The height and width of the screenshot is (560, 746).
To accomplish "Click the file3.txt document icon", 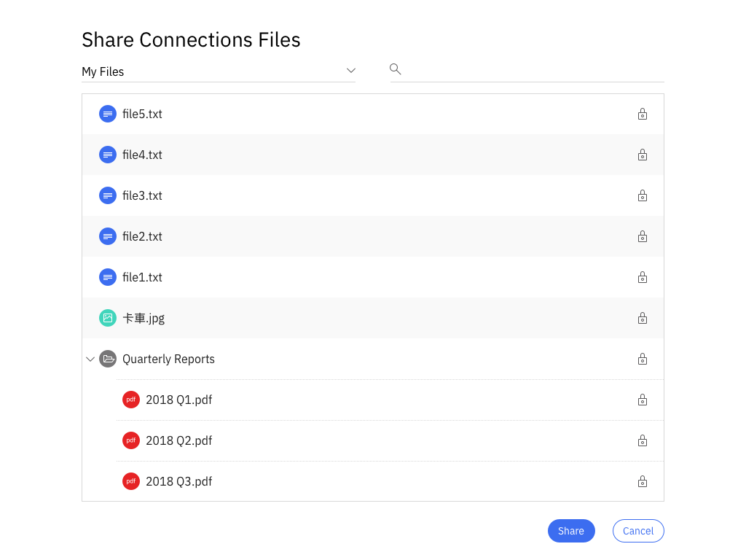I will pyautogui.click(x=108, y=196).
